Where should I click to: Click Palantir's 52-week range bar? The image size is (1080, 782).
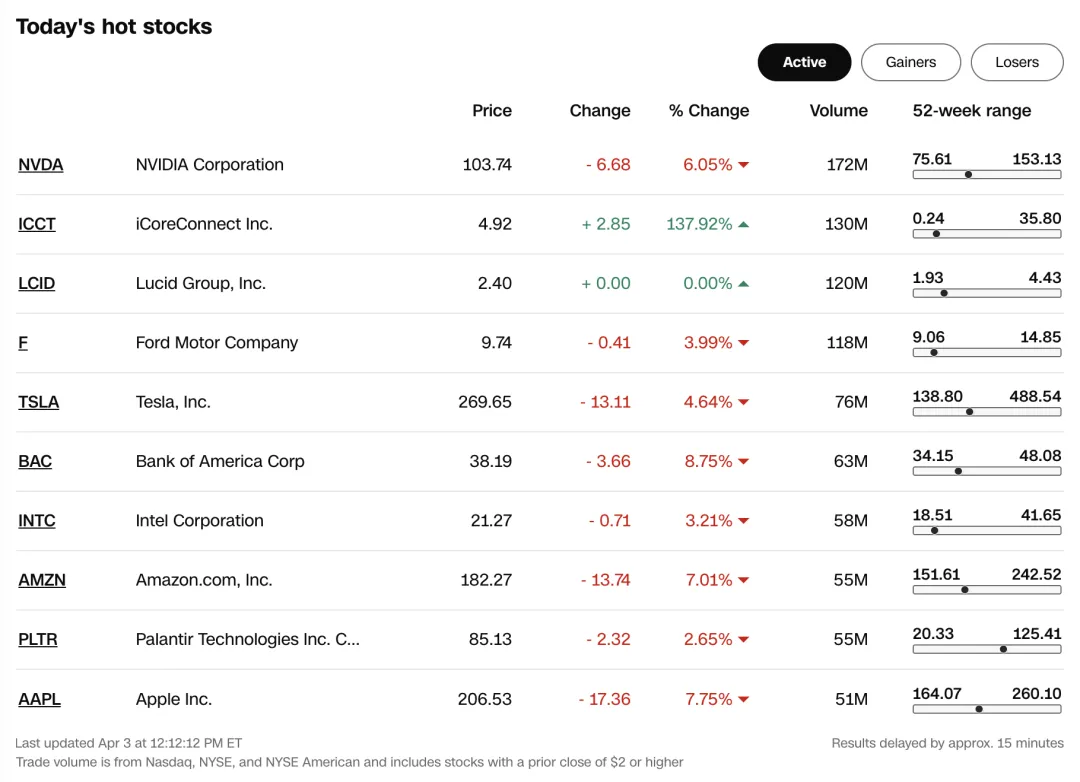[986, 649]
